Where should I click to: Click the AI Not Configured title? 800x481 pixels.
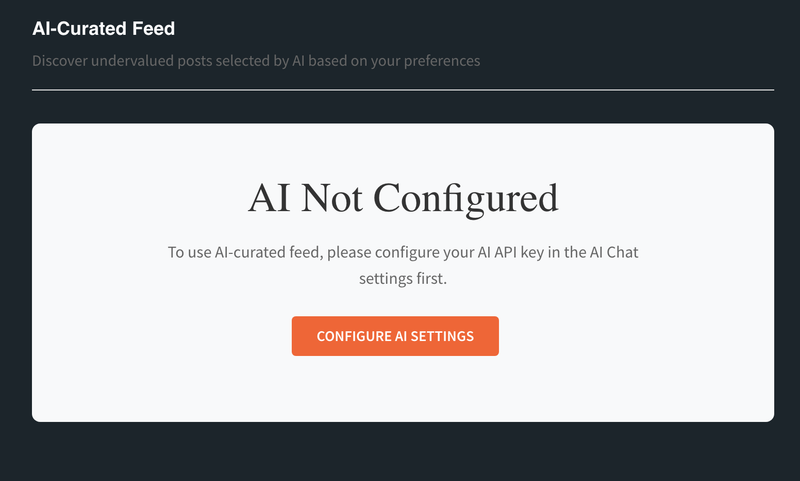tap(403, 197)
